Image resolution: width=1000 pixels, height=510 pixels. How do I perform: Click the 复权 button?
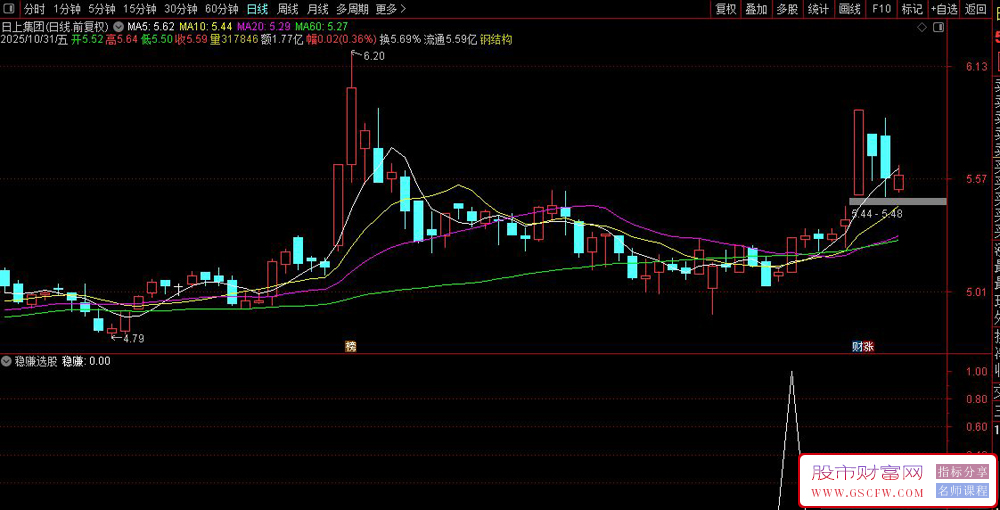[x=726, y=9]
